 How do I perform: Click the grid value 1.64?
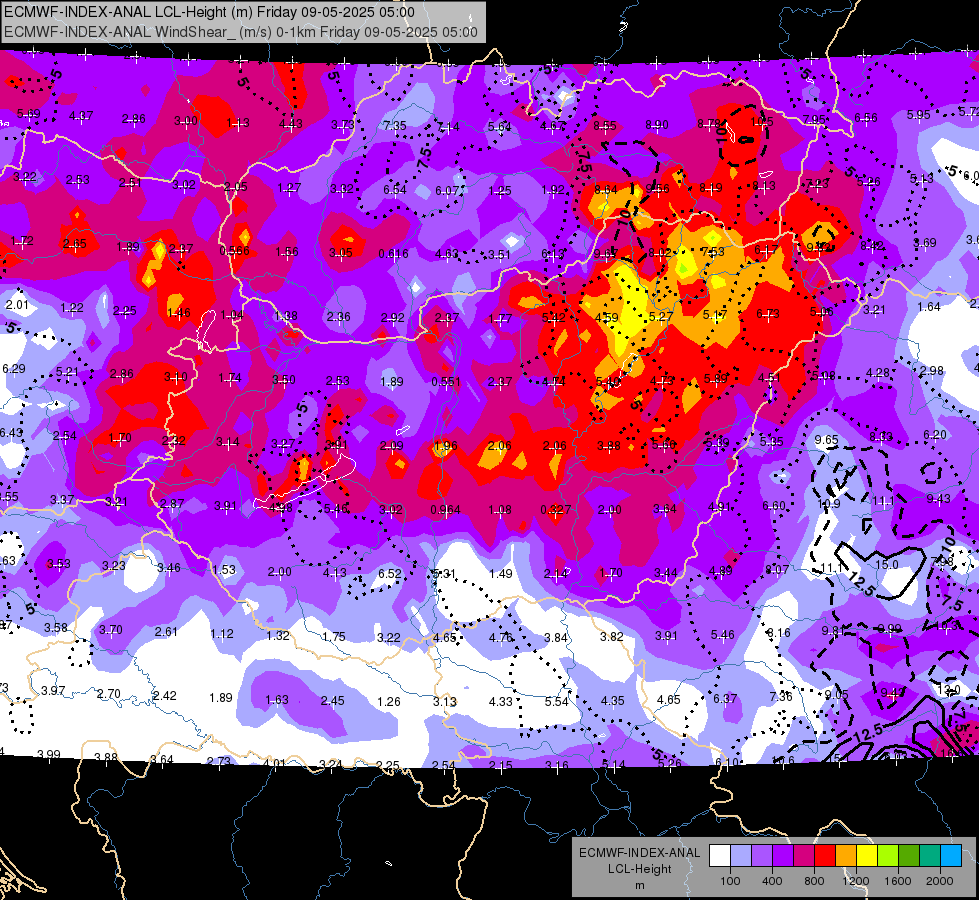coord(929,307)
